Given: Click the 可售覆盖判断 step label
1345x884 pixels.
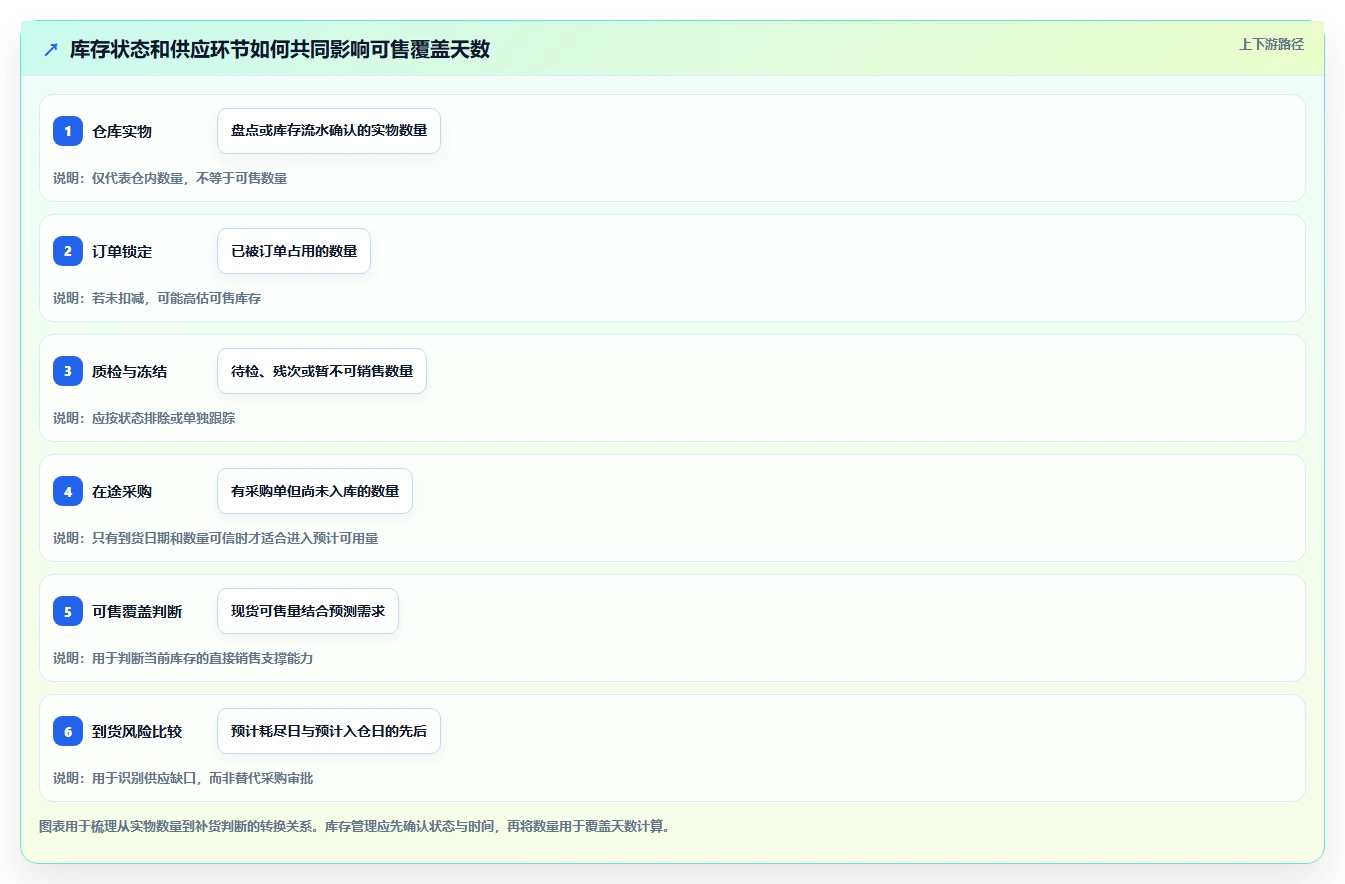Looking at the screenshot, I should point(137,612).
